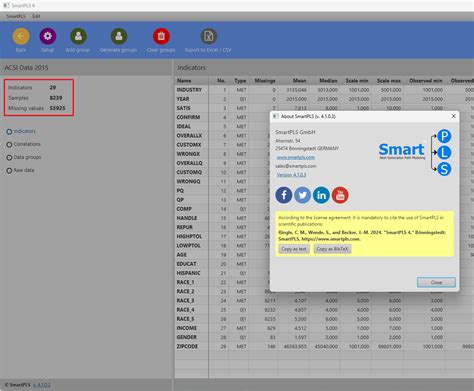Open the Edit menu
474x391 pixels.
pyautogui.click(x=36, y=16)
